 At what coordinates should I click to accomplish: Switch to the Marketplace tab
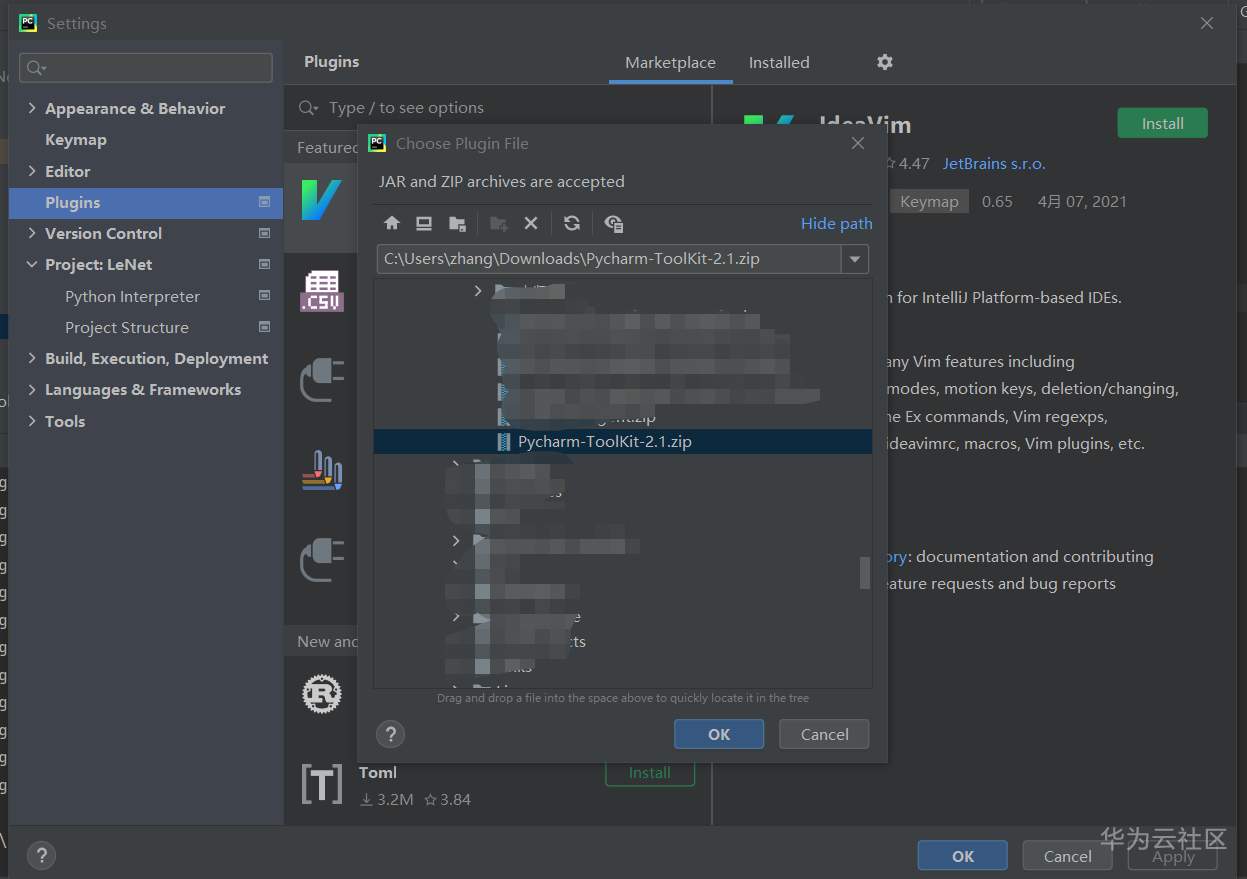click(670, 62)
